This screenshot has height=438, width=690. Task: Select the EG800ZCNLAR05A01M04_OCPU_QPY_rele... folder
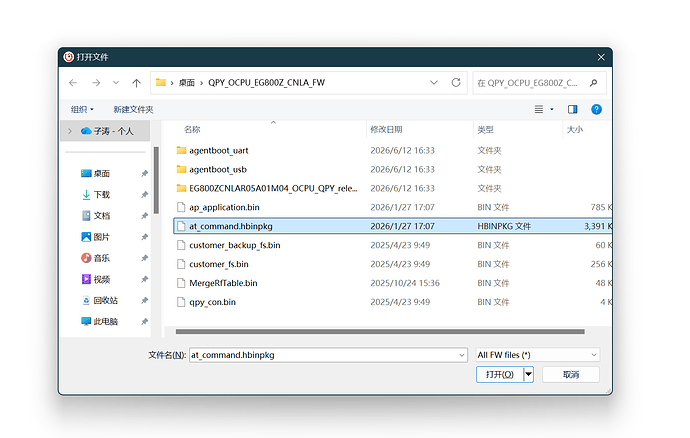(x=393, y=188)
